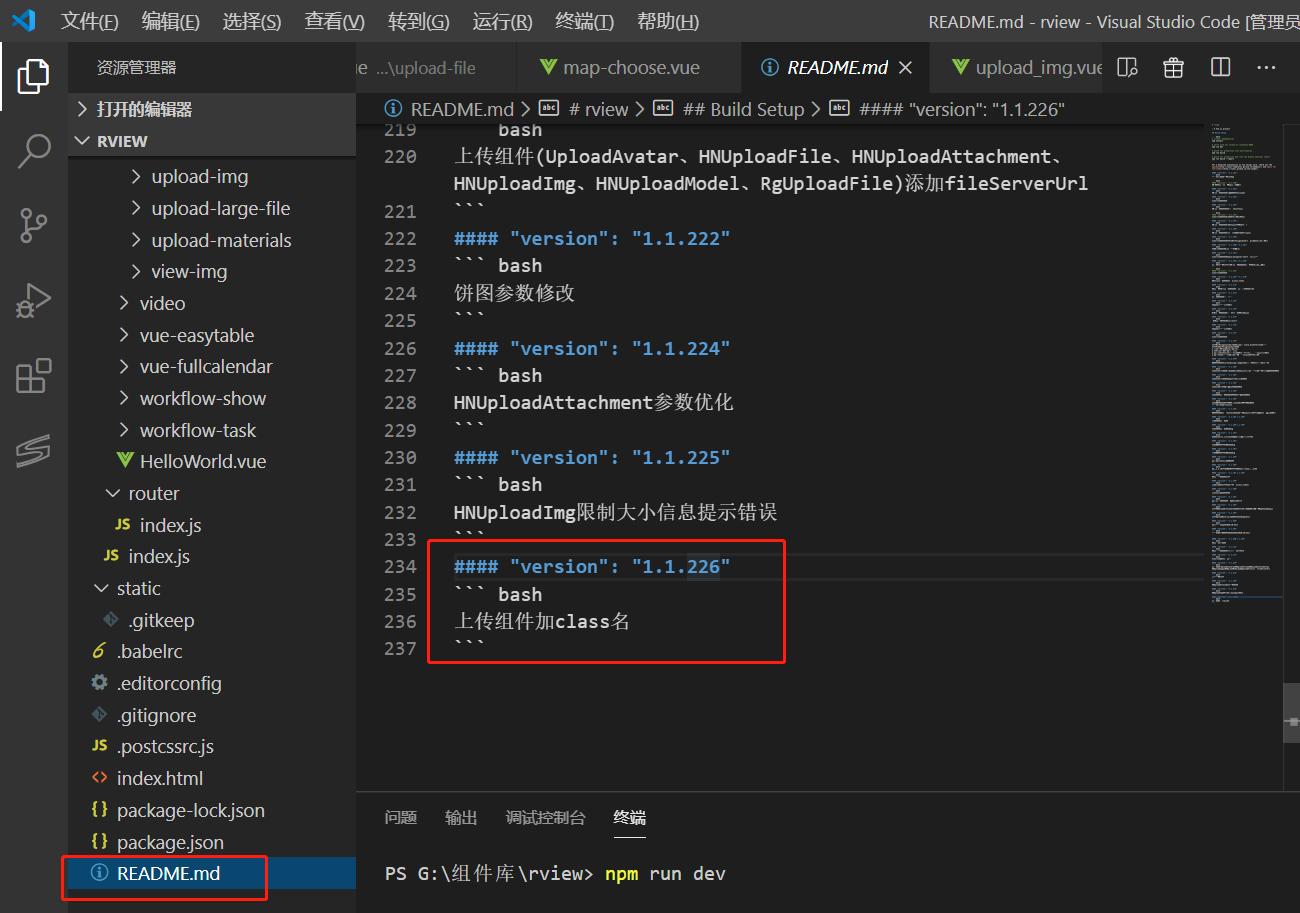The width and height of the screenshot is (1300, 913).
Task: Open the 终端(T) menu
Action: click(584, 21)
